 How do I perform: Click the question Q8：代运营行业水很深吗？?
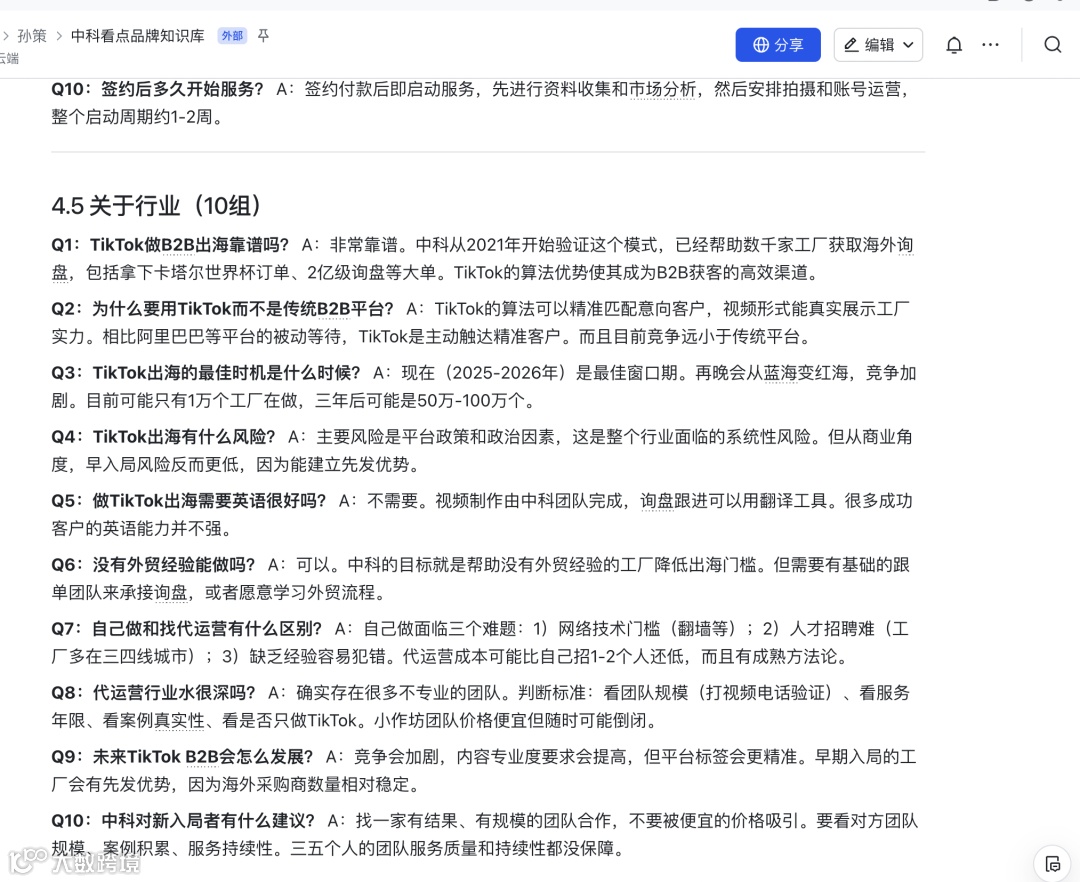[x=154, y=693]
